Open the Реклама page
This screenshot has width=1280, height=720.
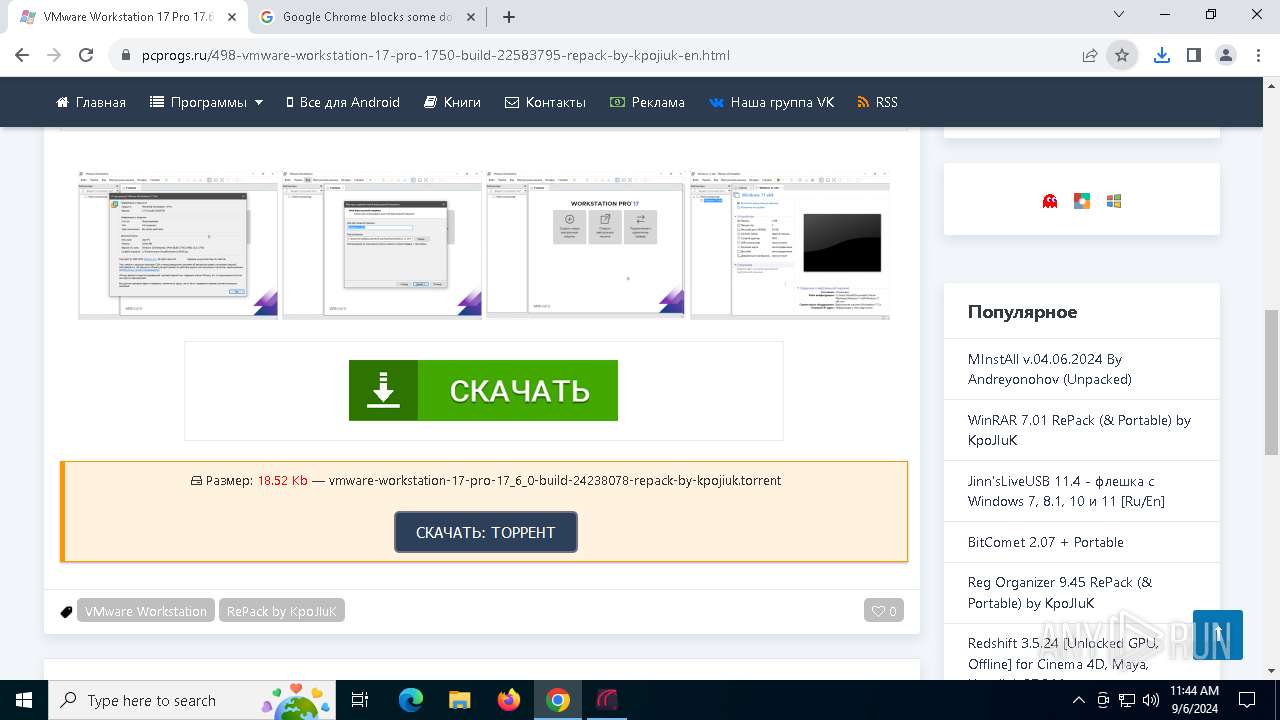tap(647, 102)
